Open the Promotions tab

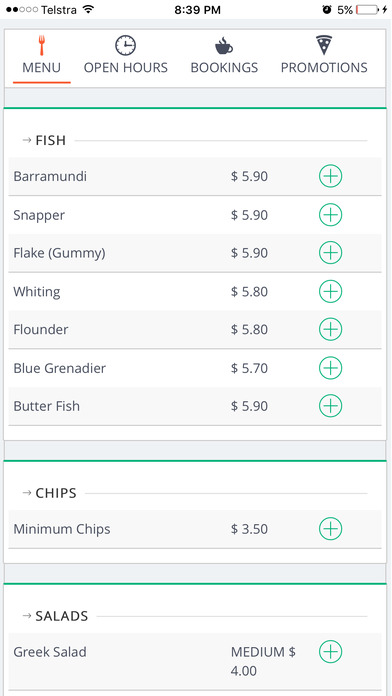tap(324, 57)
